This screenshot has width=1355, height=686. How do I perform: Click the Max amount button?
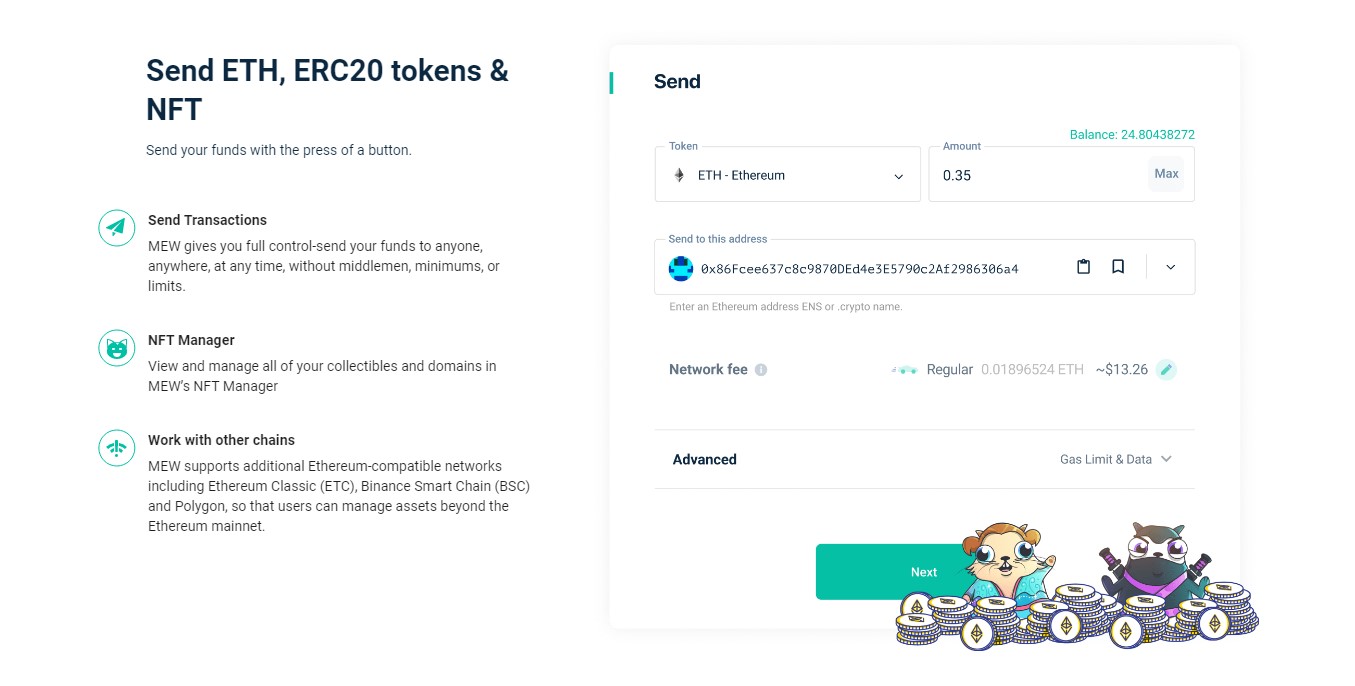[1166, 174]
